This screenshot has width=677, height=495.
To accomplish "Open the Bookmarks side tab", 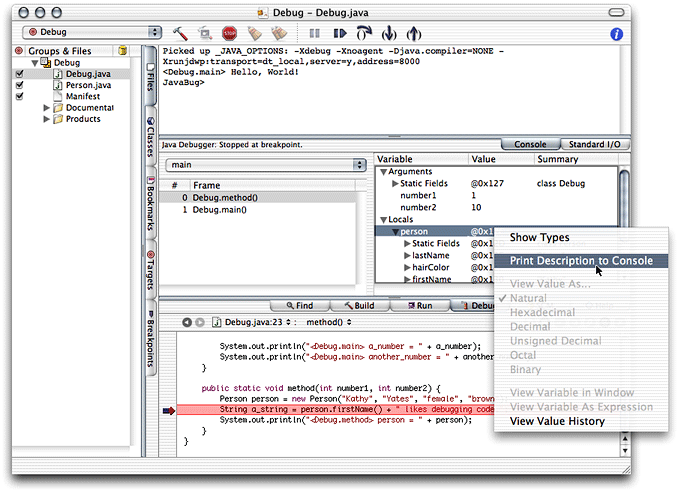I will coord(150,203).
